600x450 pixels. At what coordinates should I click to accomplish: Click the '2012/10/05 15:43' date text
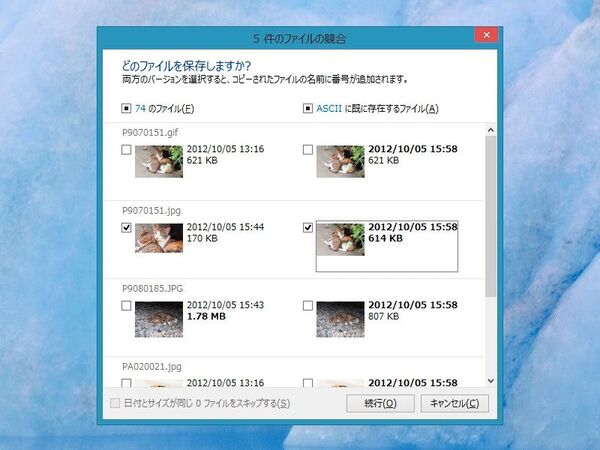(225, 305)
